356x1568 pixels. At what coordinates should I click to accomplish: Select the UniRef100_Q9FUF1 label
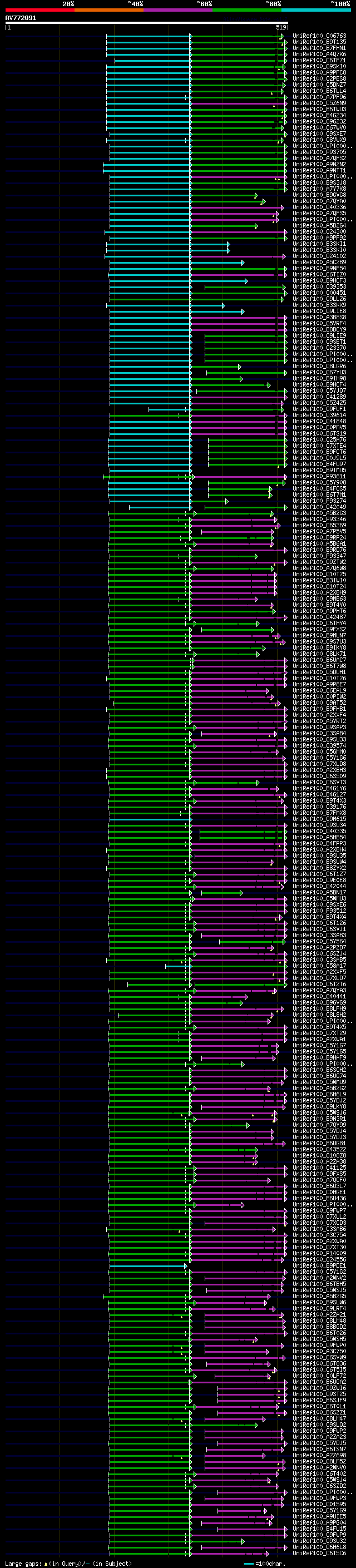click(x=319, y=409)
